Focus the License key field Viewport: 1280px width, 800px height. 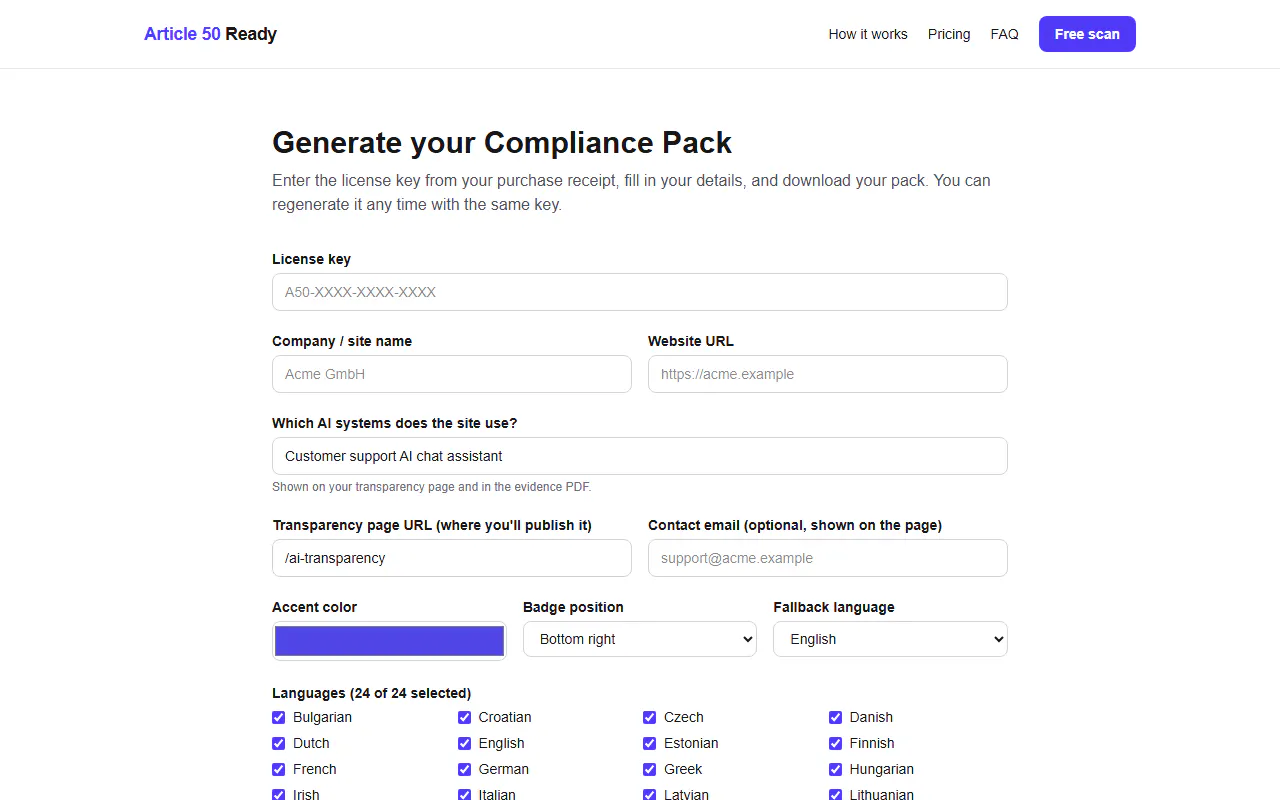click(x=640, y=292)
